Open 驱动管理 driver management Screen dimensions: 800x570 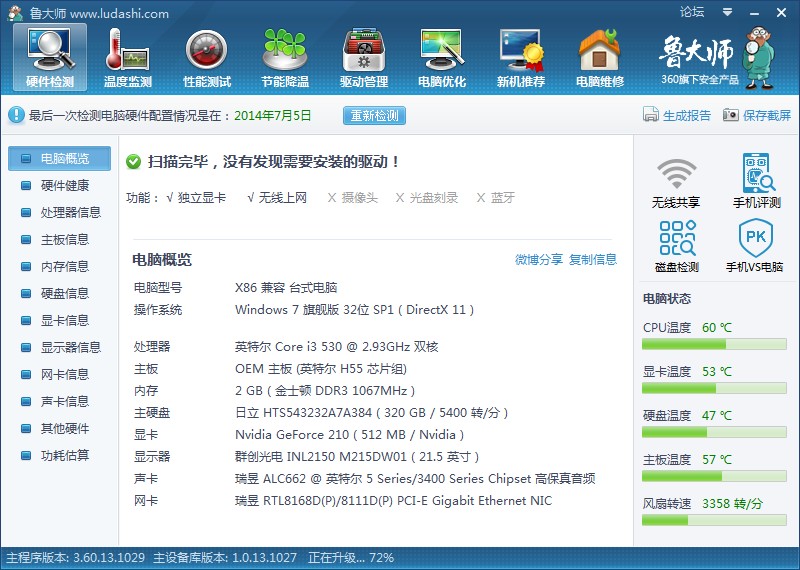tap(364, 58)
